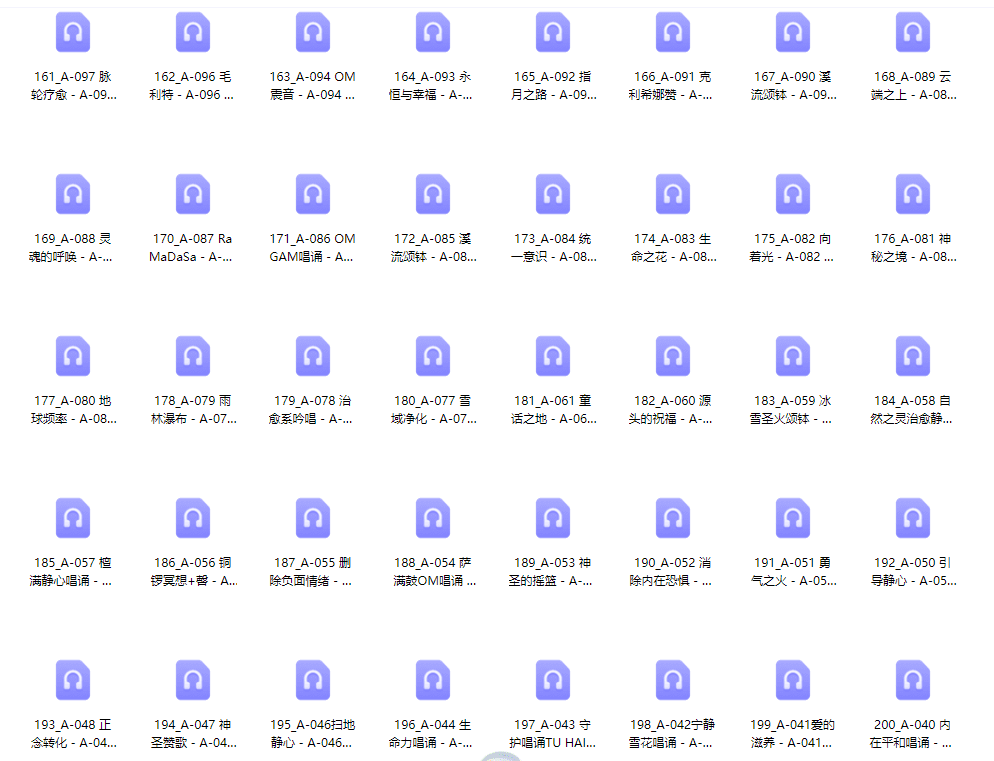Select the 191_A-051 勇气之火 file icon
This screenshot has width=994, height=761.
tap(793, 518)
